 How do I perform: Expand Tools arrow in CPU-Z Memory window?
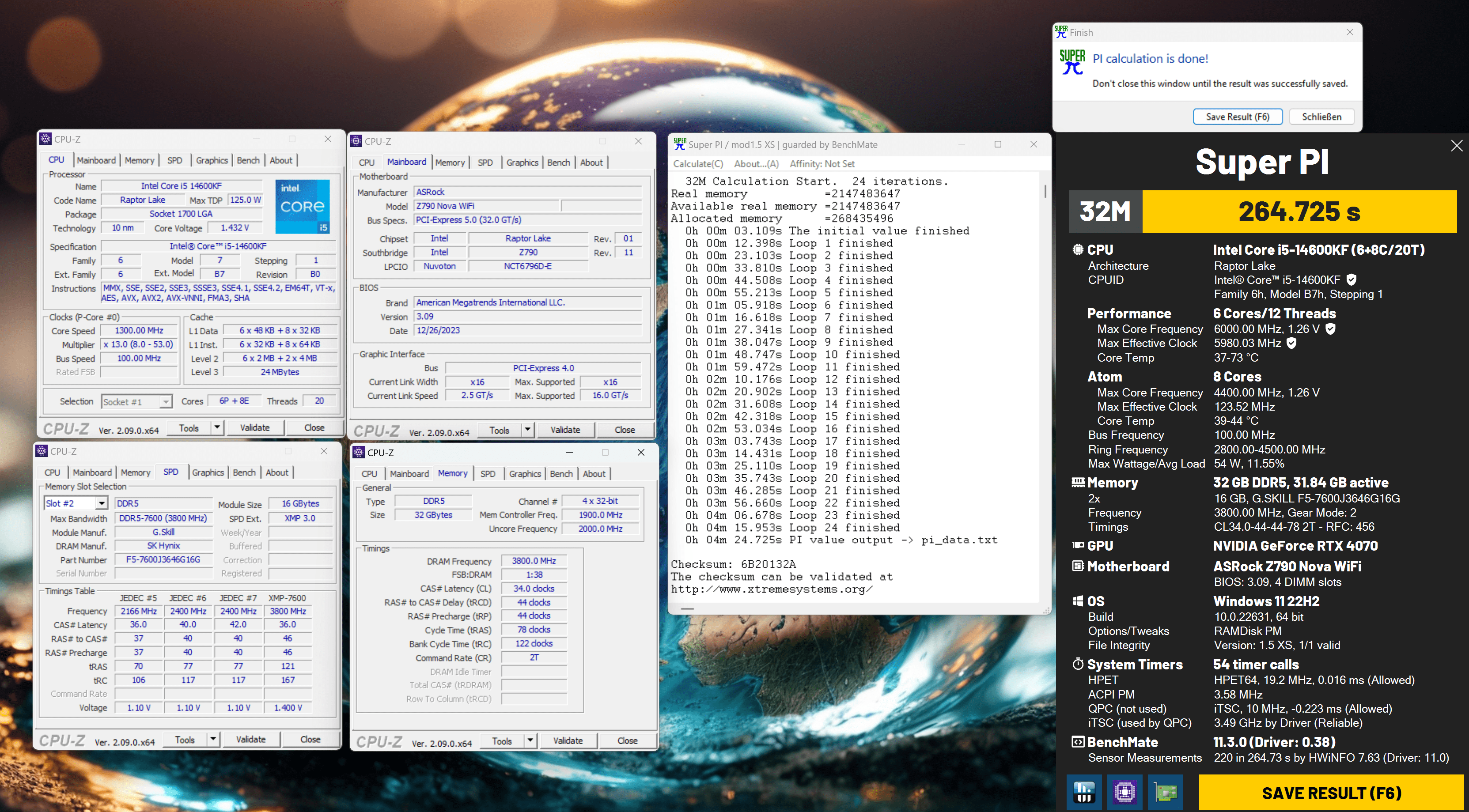530,740
